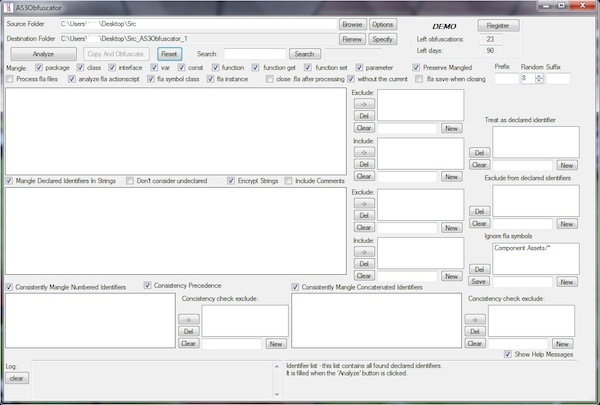Screen dimensions: 600x405
Task: Toggle Consistently Mangle Numbered Identifiers
Action: tap(9, 287)
